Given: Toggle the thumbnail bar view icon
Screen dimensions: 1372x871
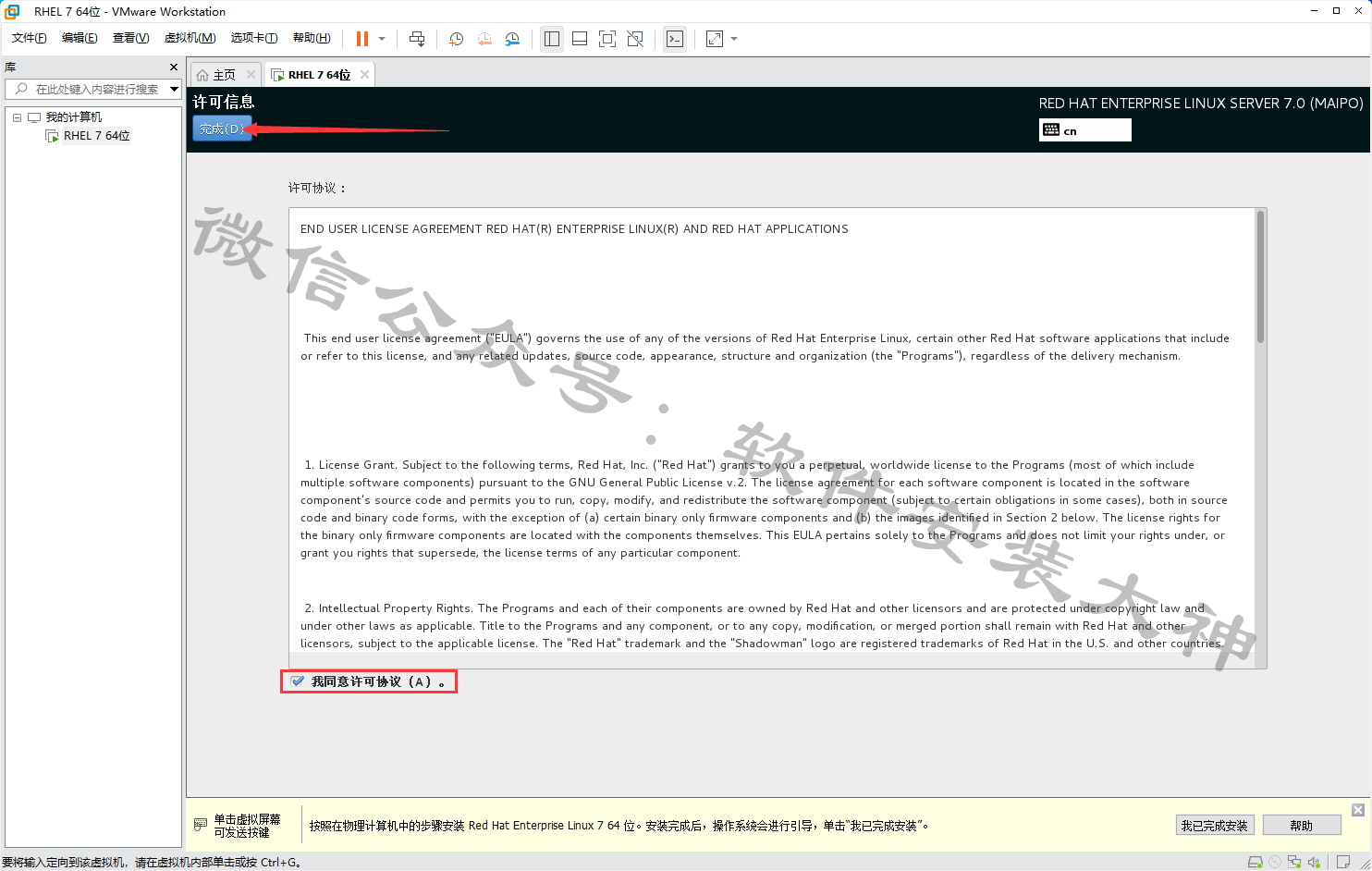Looking at the screenshot, I should tap(580, 39).
